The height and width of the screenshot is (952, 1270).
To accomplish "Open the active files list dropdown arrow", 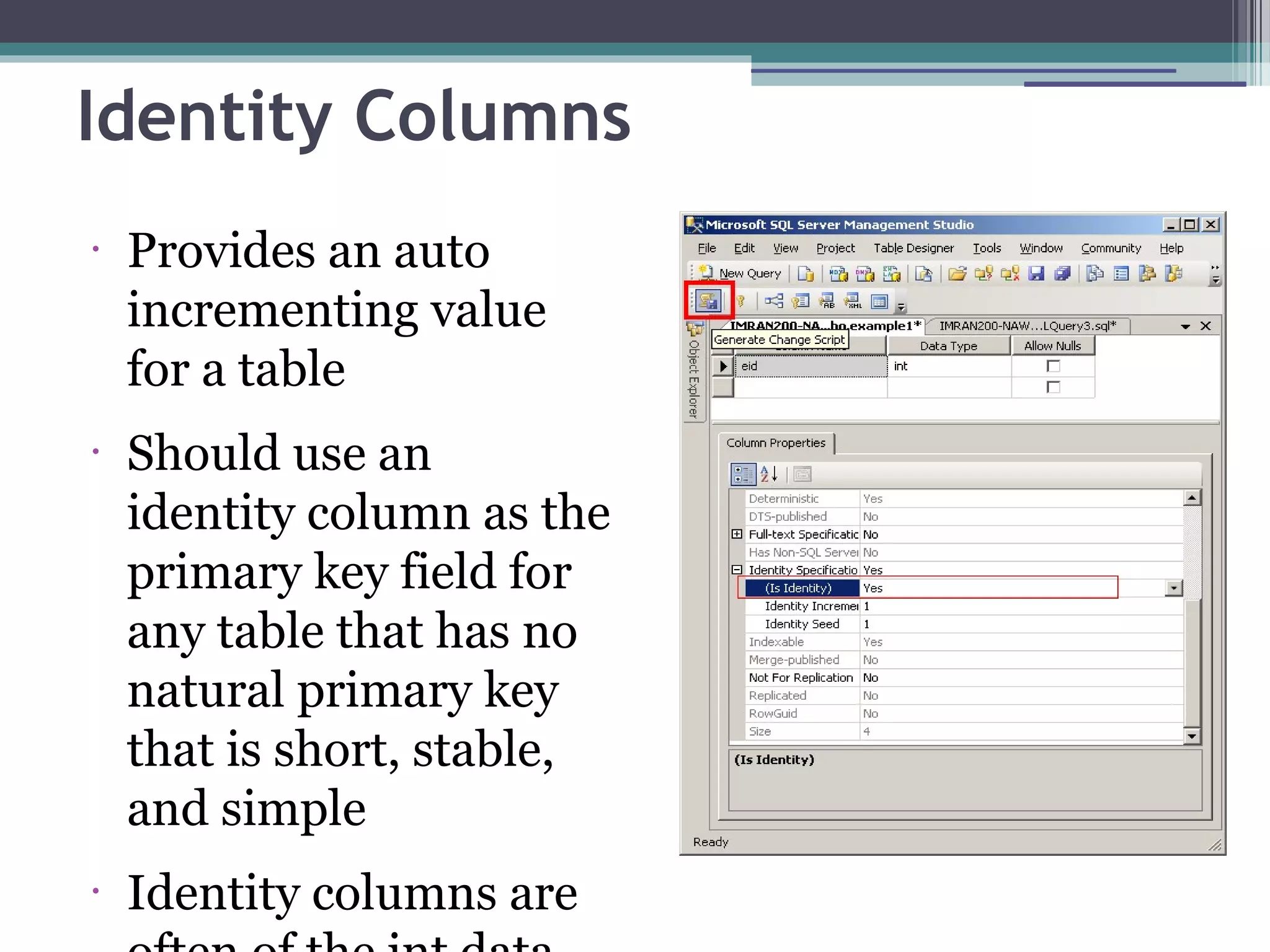I will (1185, 326).
